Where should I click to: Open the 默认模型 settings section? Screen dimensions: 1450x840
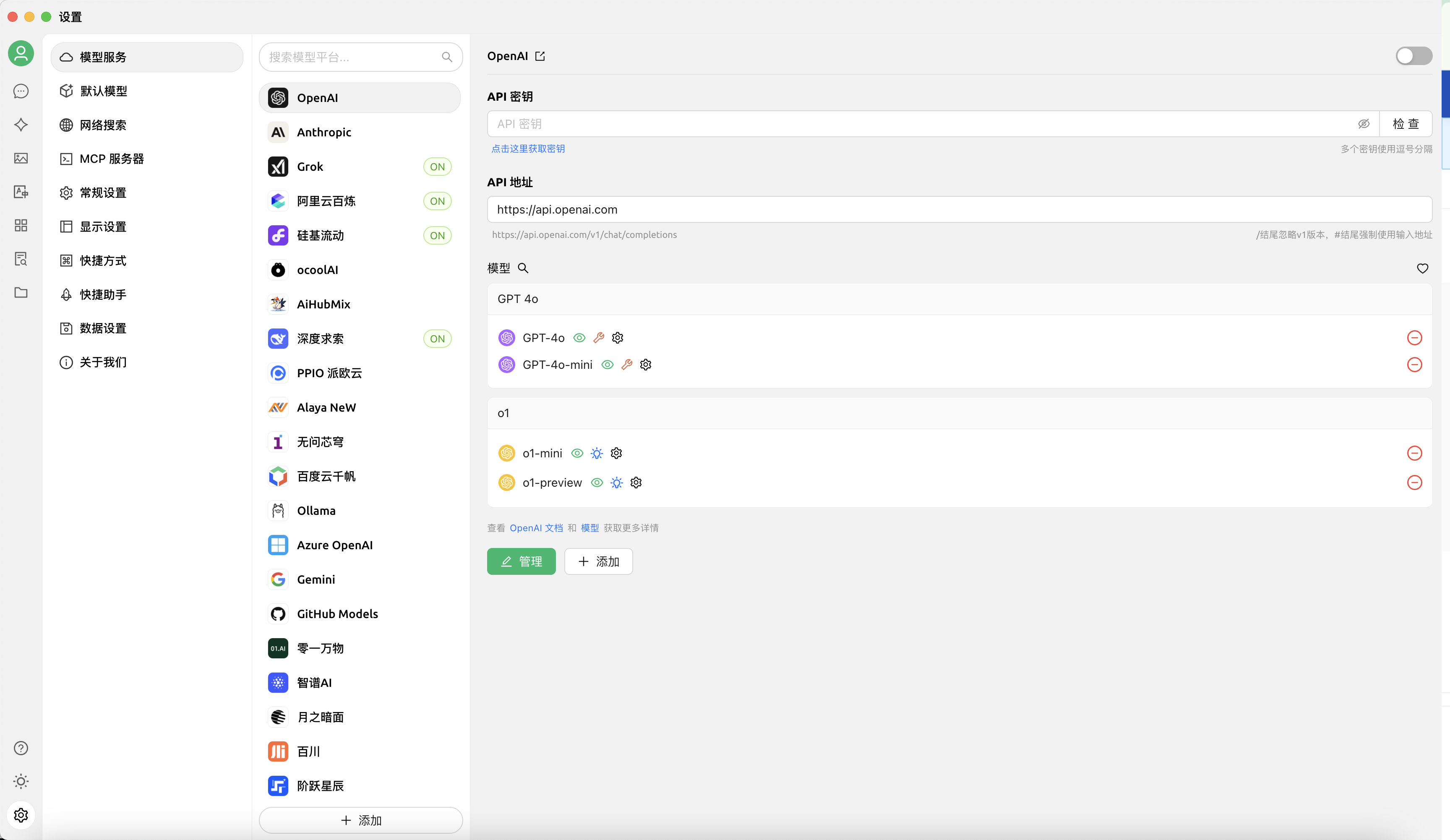pos(147,91)
